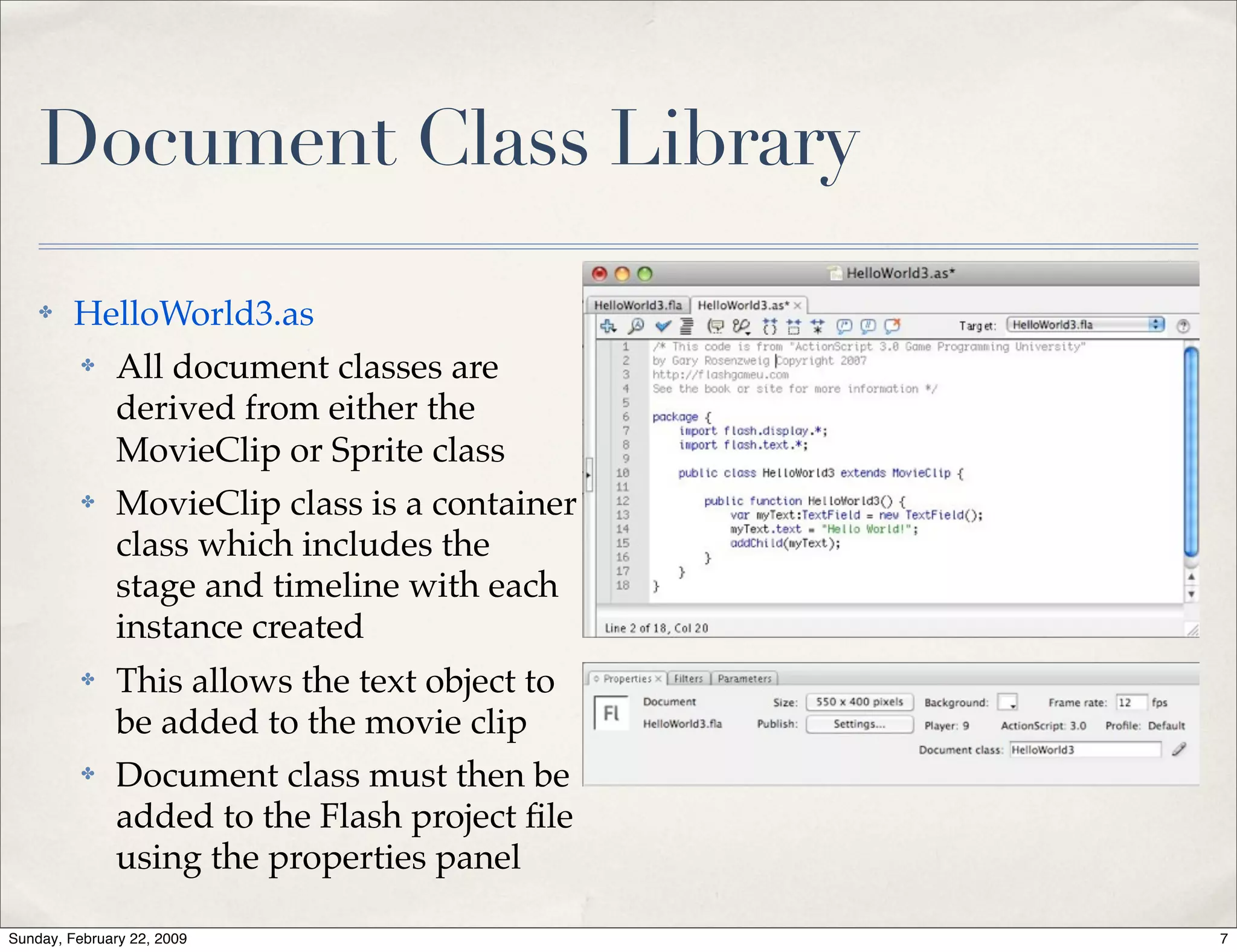This screenshot has height=952, width=1237.
Task: Click the Add new item plus icon
Action: pyautogui.click(x=608, y=327)
